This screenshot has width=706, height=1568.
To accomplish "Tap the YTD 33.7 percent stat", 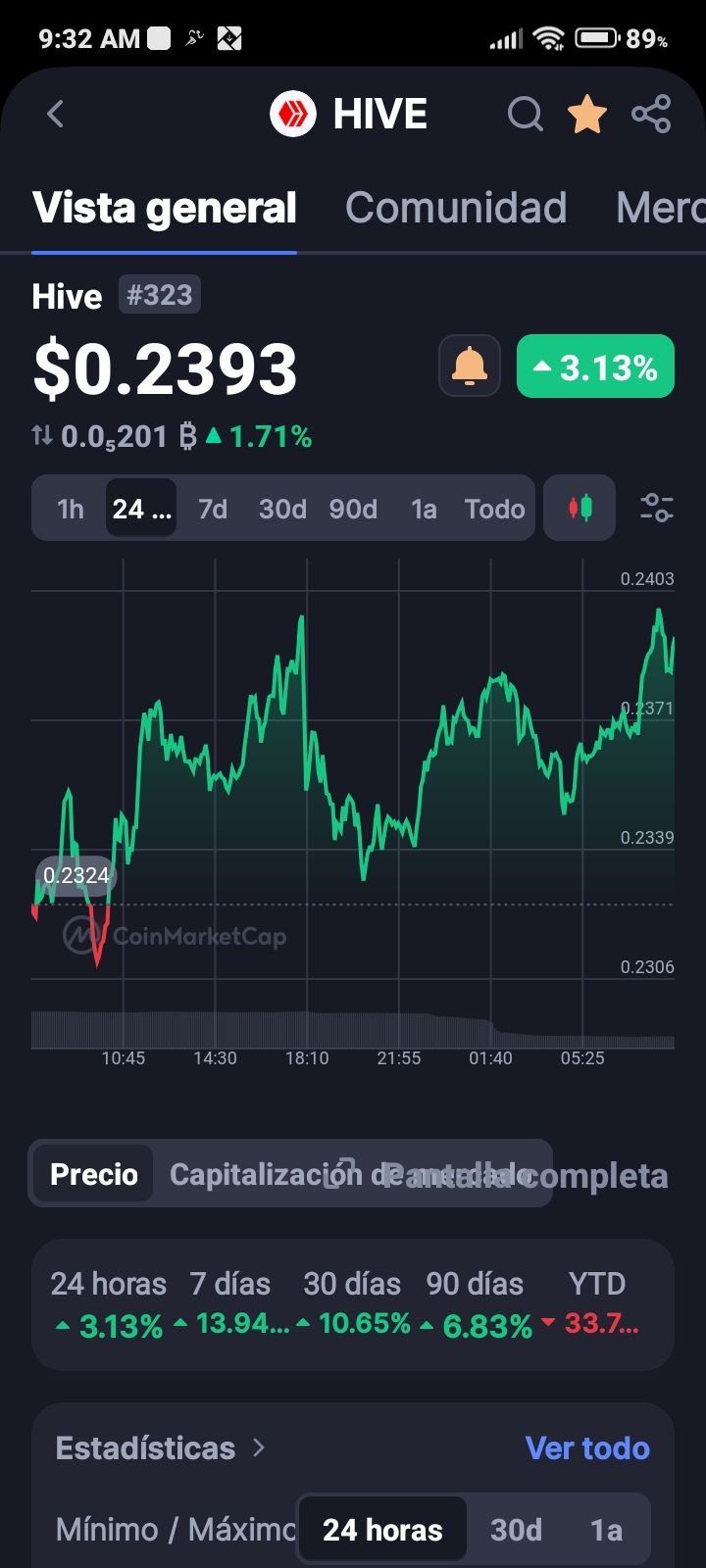I will 590,1305.
